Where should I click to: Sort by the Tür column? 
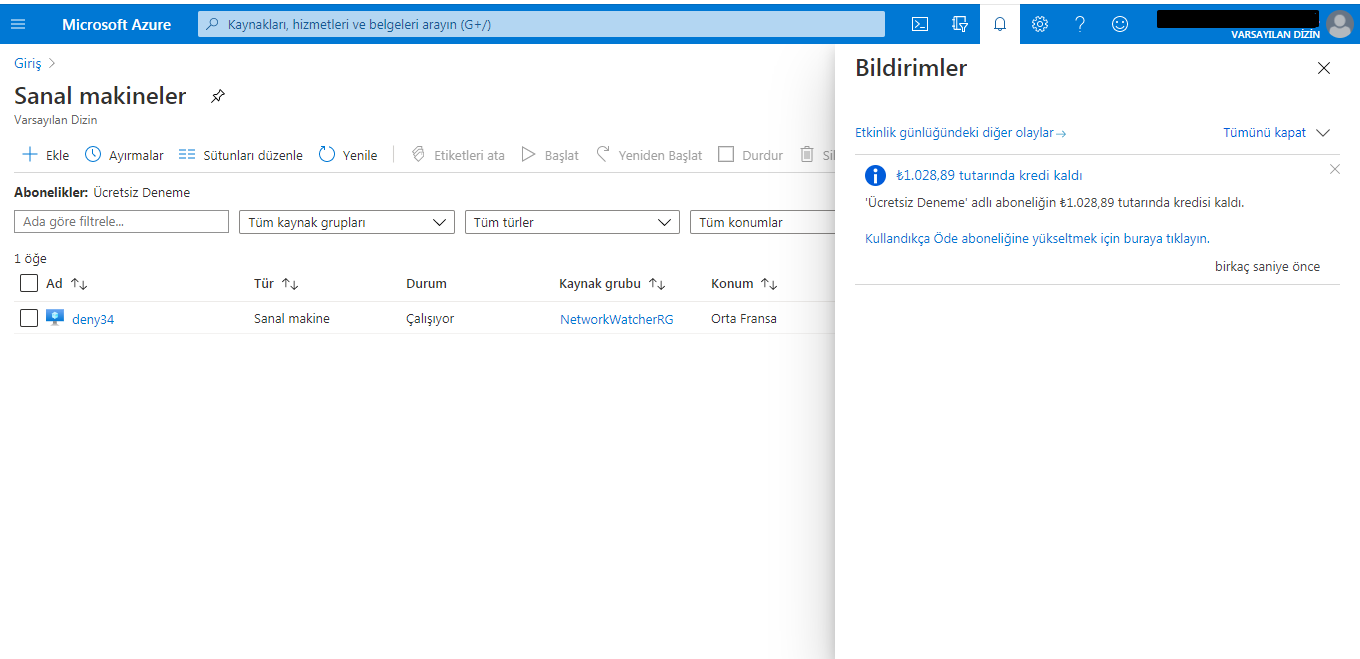point(277,284)
